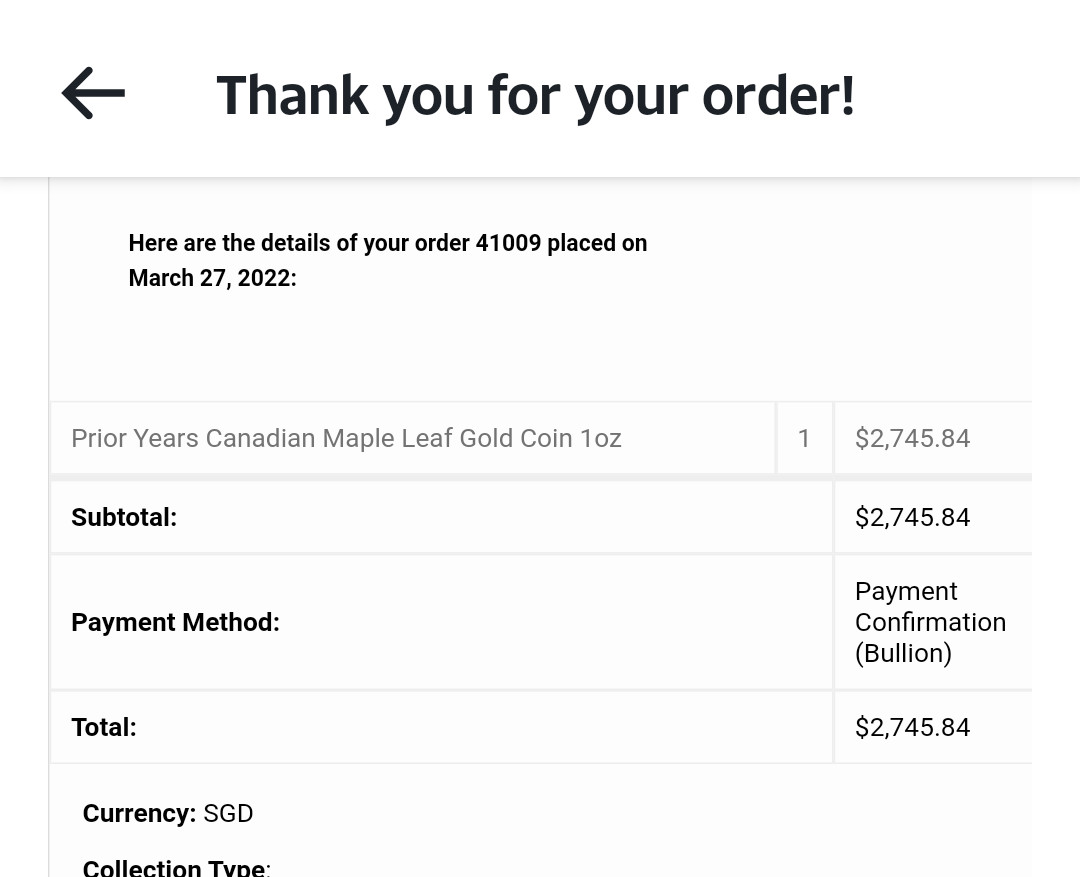Viewport: 1080px width, 877px height.
Task: Select the Payment Confirmation (Bullion) text
Action: 930,622
